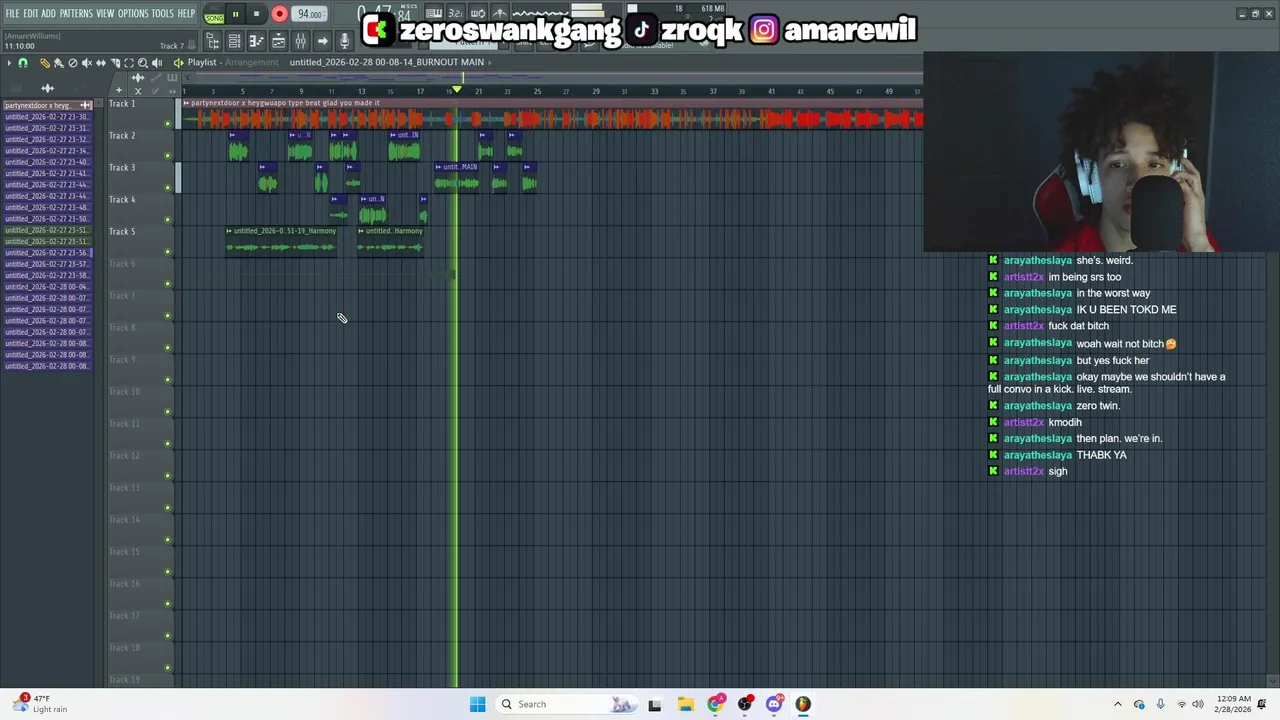Select the untitled_2026-02-27 23-56 picker clip
Screen dimensions: 1280x720
pyautogui.click(x=47, y=253)
